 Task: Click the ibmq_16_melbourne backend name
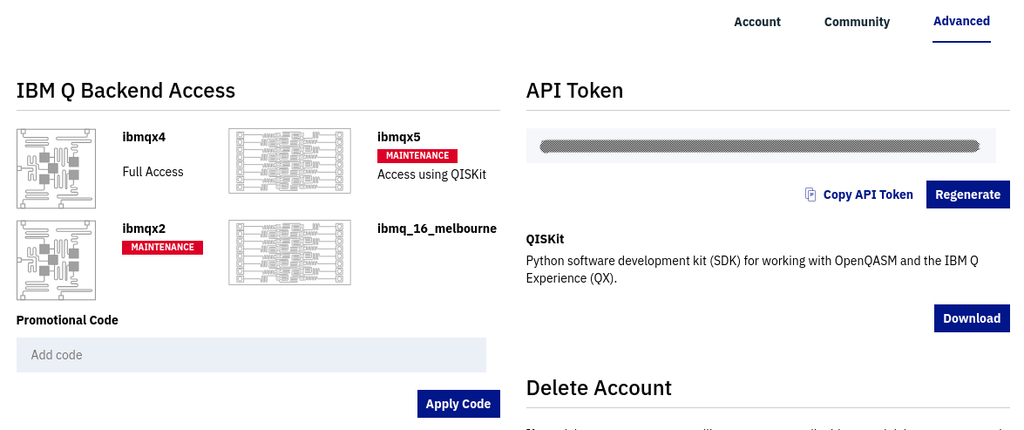coord(437,229)
